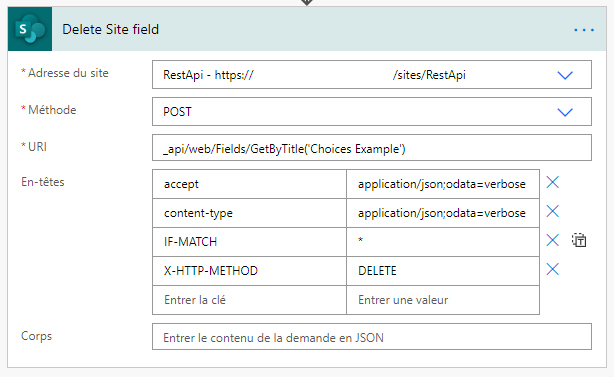The image size is (614, 377).
Task: Edit the IF-MATCH asterisk value
Action: pyautogui.click(x=443, y=242)
